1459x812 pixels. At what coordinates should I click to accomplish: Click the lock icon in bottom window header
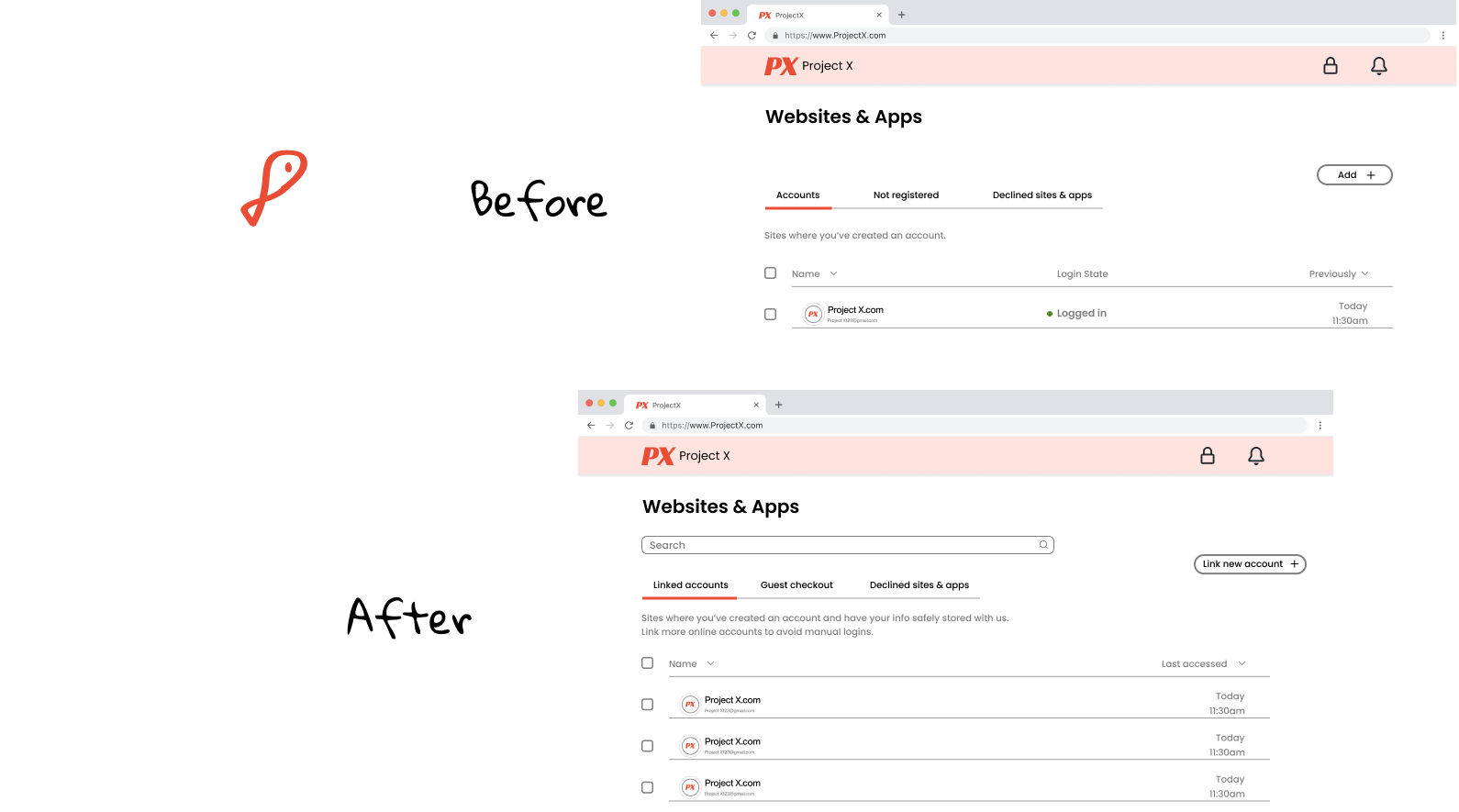pyautogui.click(x=1207, y=456)
